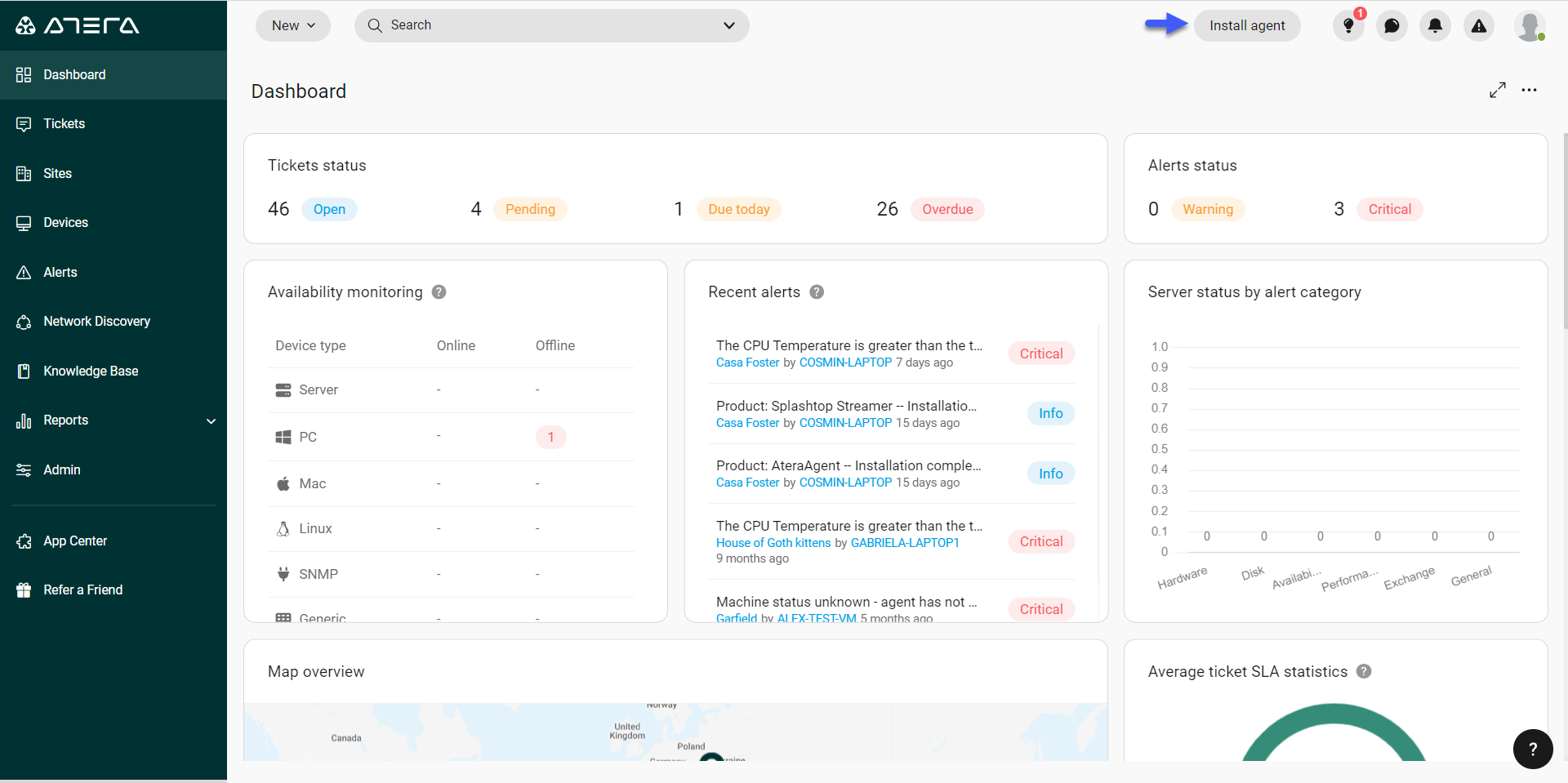Open Network Discovery from the sidebar
This screenshot has width=1568, height=783.
(x=96, y=322)
